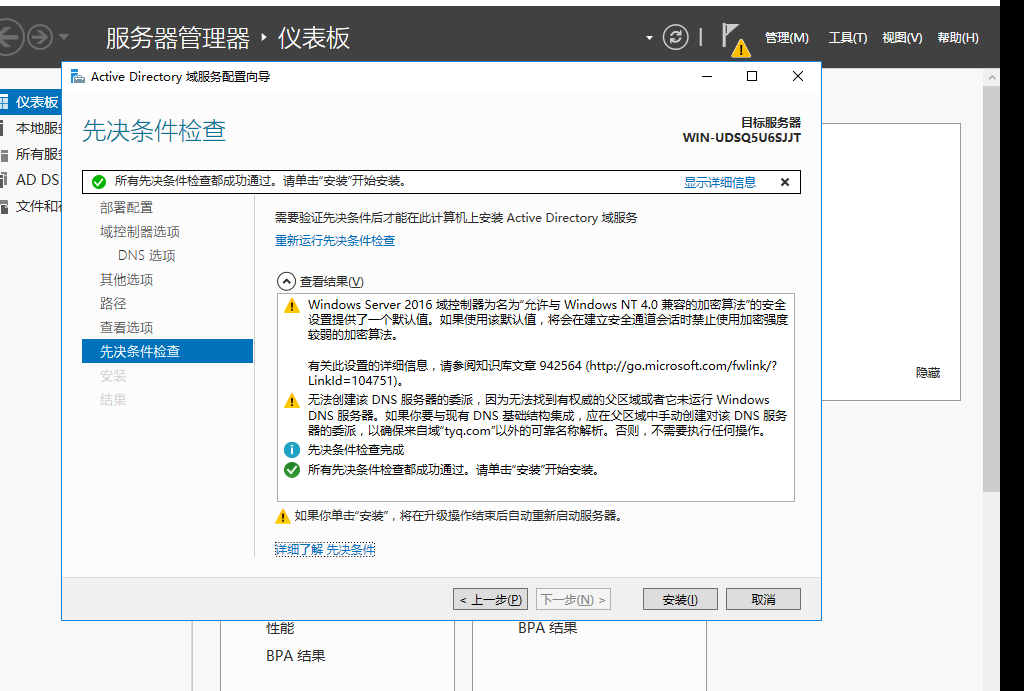Select 文件和存储服务 in the sidebar

[x=31, y=206]
